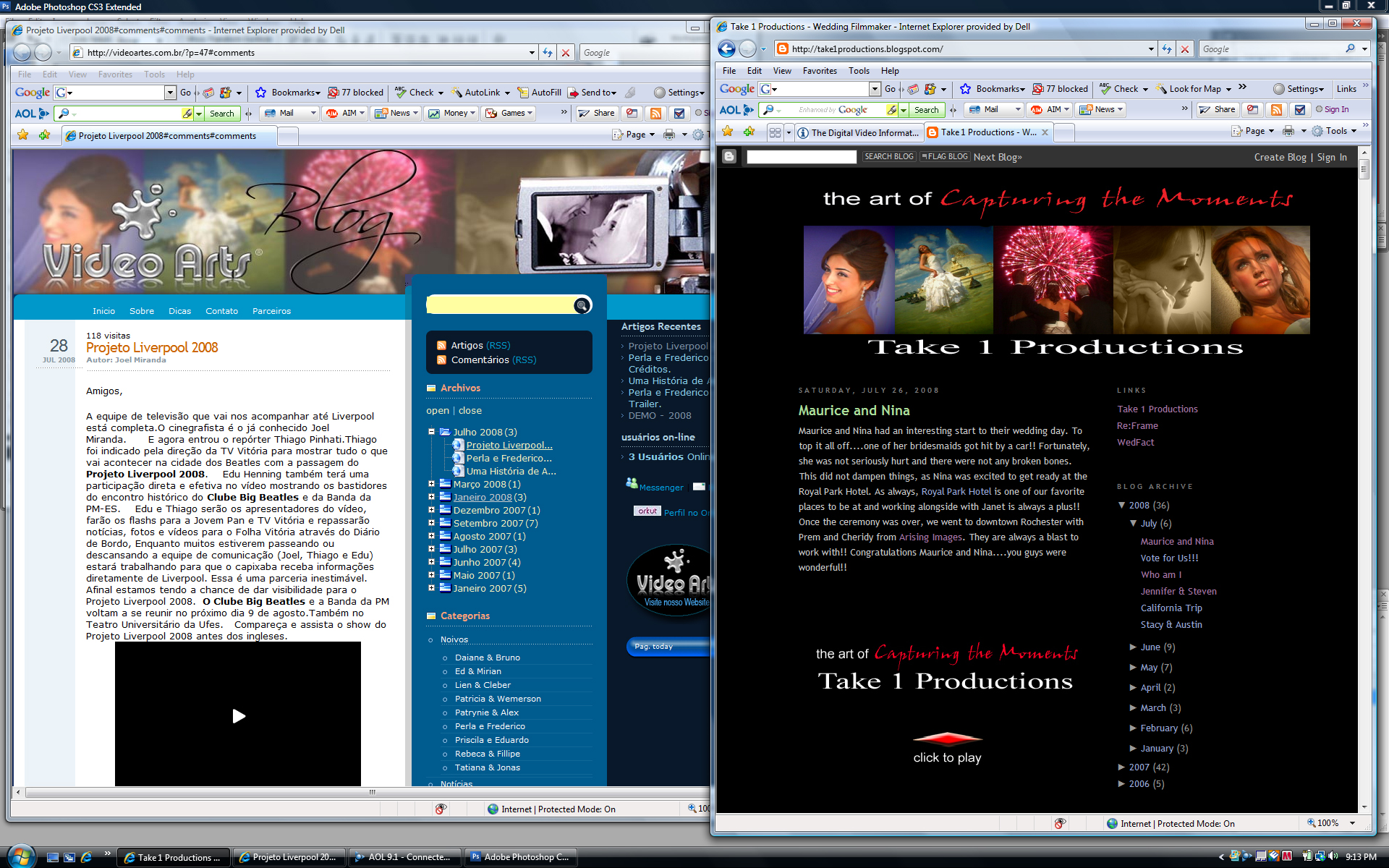Open Quick Tabs view in Take 1 window

775,132
